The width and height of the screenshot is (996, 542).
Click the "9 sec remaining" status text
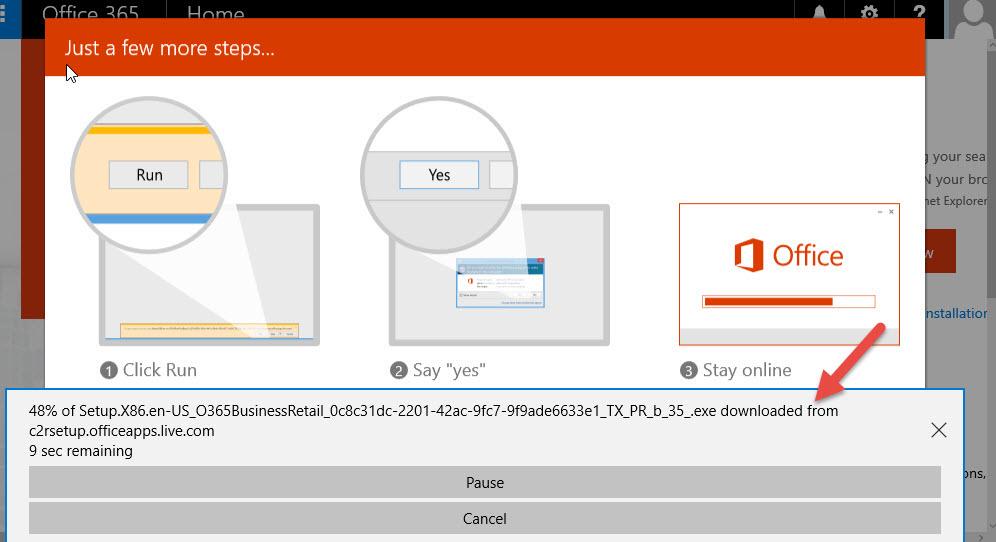81,451
